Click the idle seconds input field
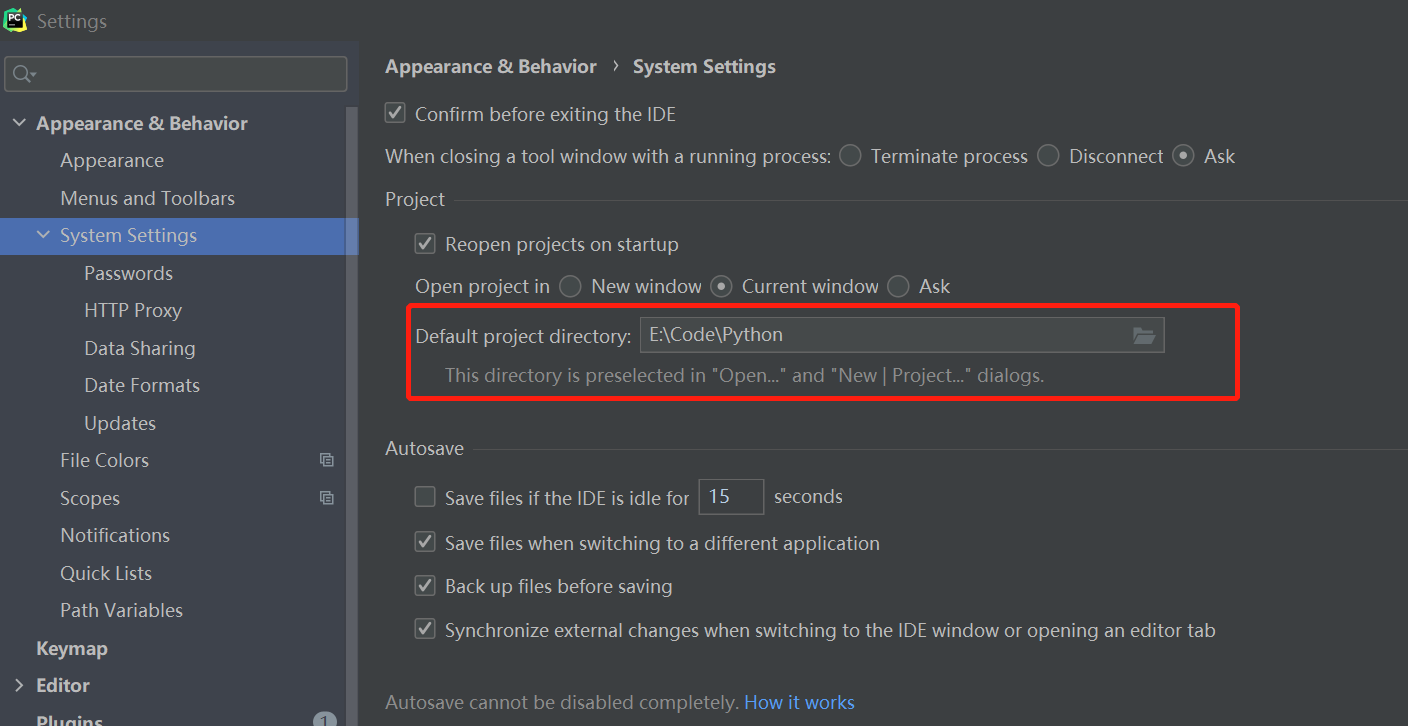The width and height of the screenshot is (1408, 726). [x=730, y=497]
